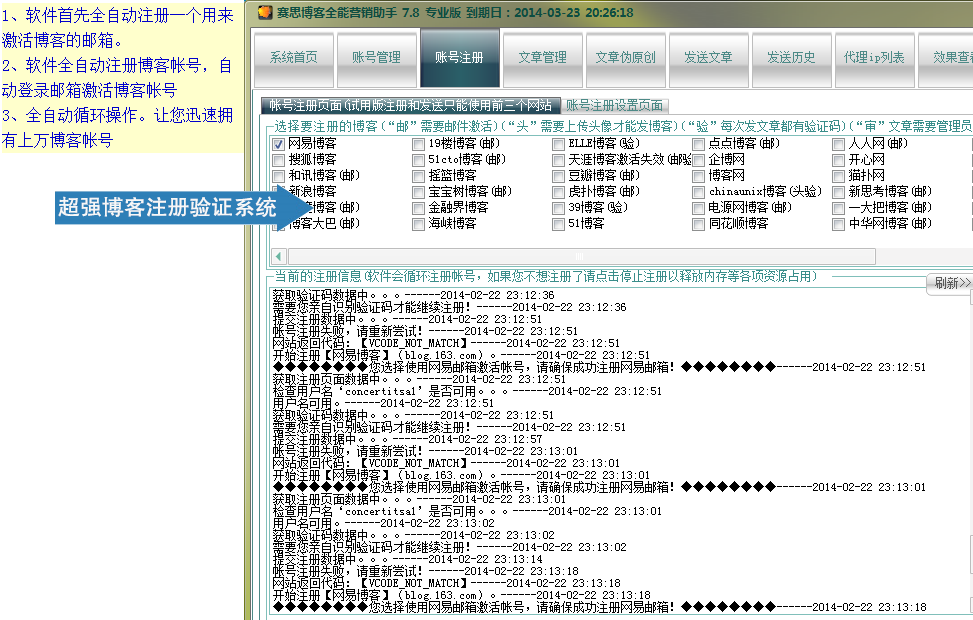Viewport: 973px width, 620px height.
Task: Switch to the 发送历史 tab
Action: (x=792, y=59)
